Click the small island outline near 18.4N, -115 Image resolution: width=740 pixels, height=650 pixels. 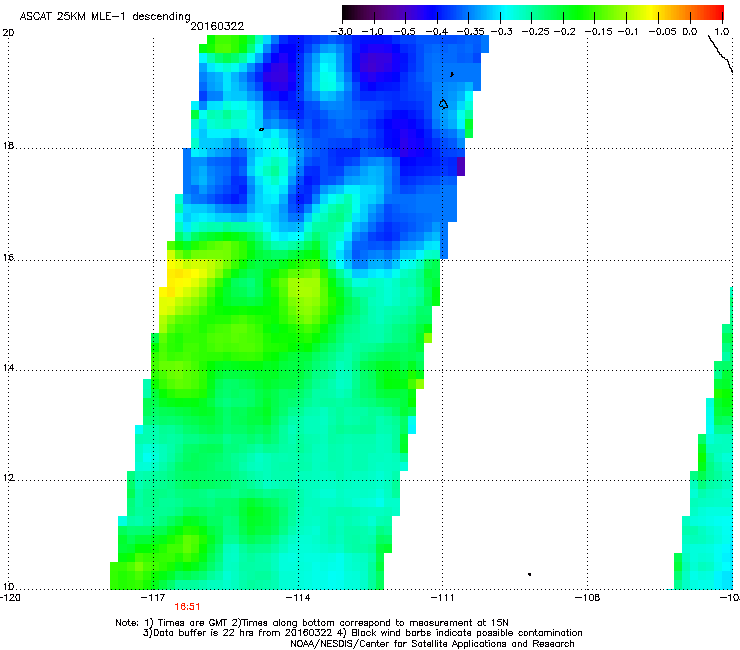pyautogui.click(x=261, y=129)
